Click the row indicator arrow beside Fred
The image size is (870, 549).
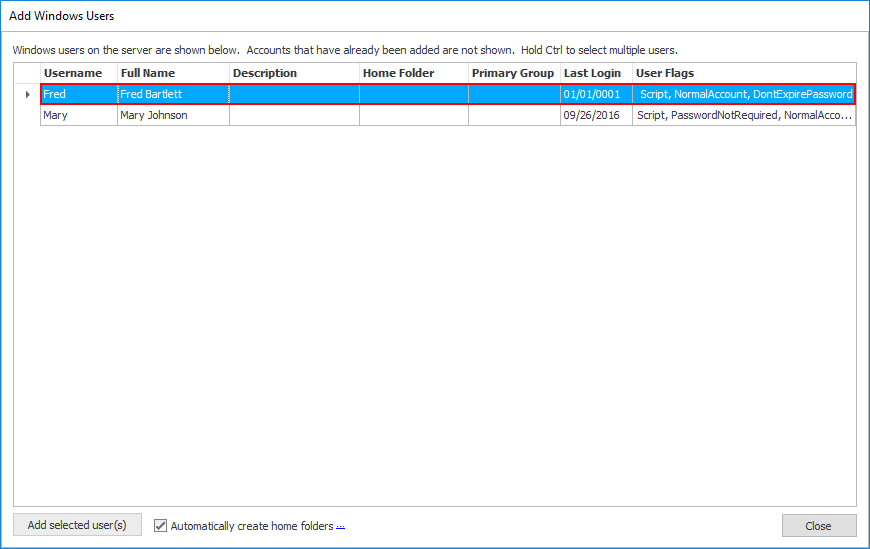(x=27, y=95)
